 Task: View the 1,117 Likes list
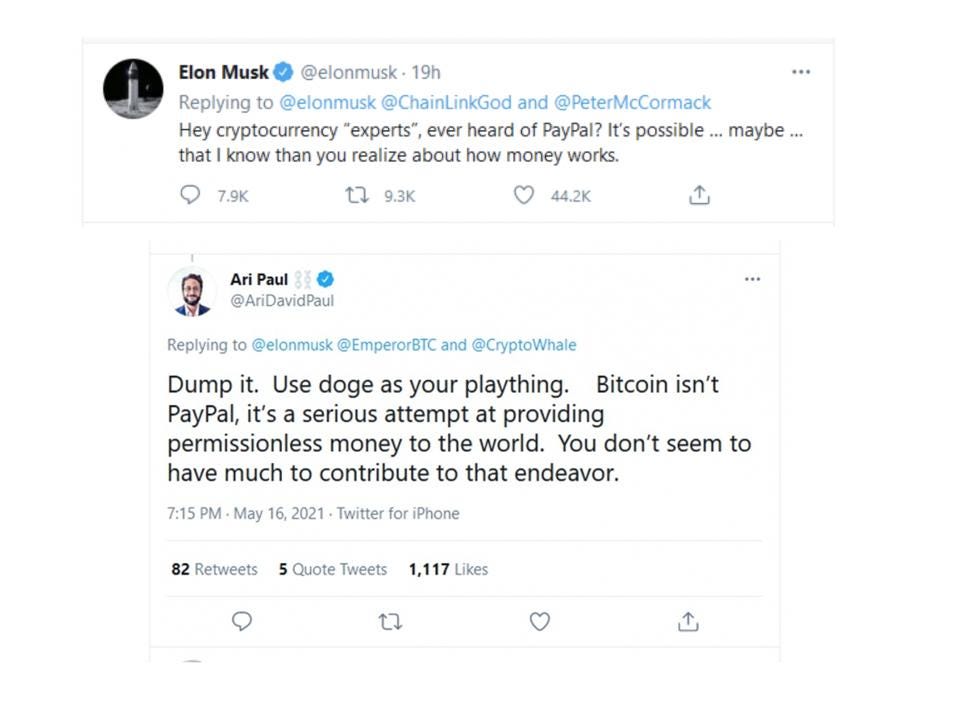448,569
